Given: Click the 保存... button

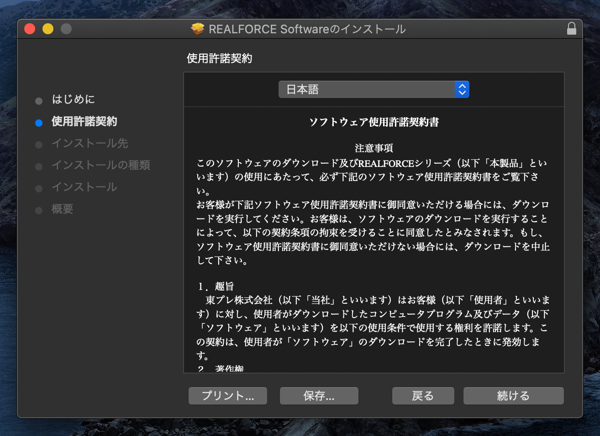Looking at the screenshot, I should click(x=319, y=396).
